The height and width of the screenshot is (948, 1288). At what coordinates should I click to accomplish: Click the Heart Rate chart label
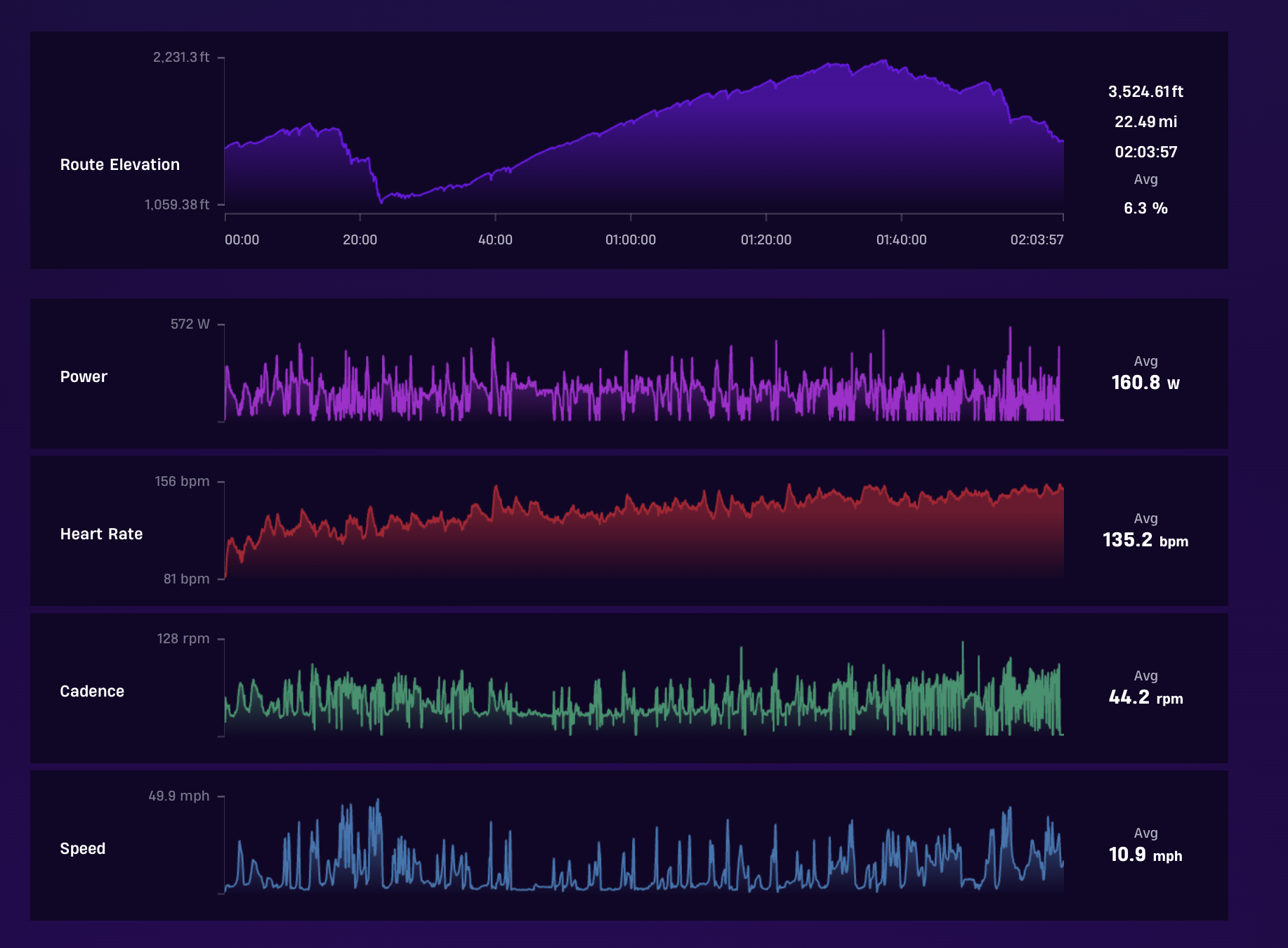[x=101, y=534]
